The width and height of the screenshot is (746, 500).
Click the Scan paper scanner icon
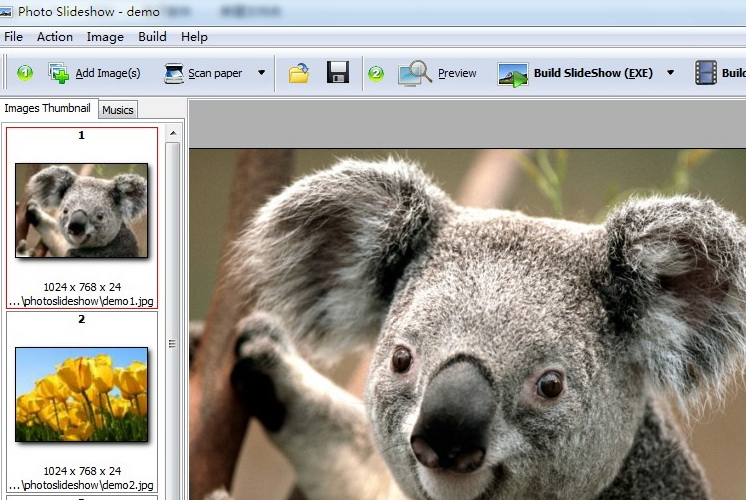174,73
